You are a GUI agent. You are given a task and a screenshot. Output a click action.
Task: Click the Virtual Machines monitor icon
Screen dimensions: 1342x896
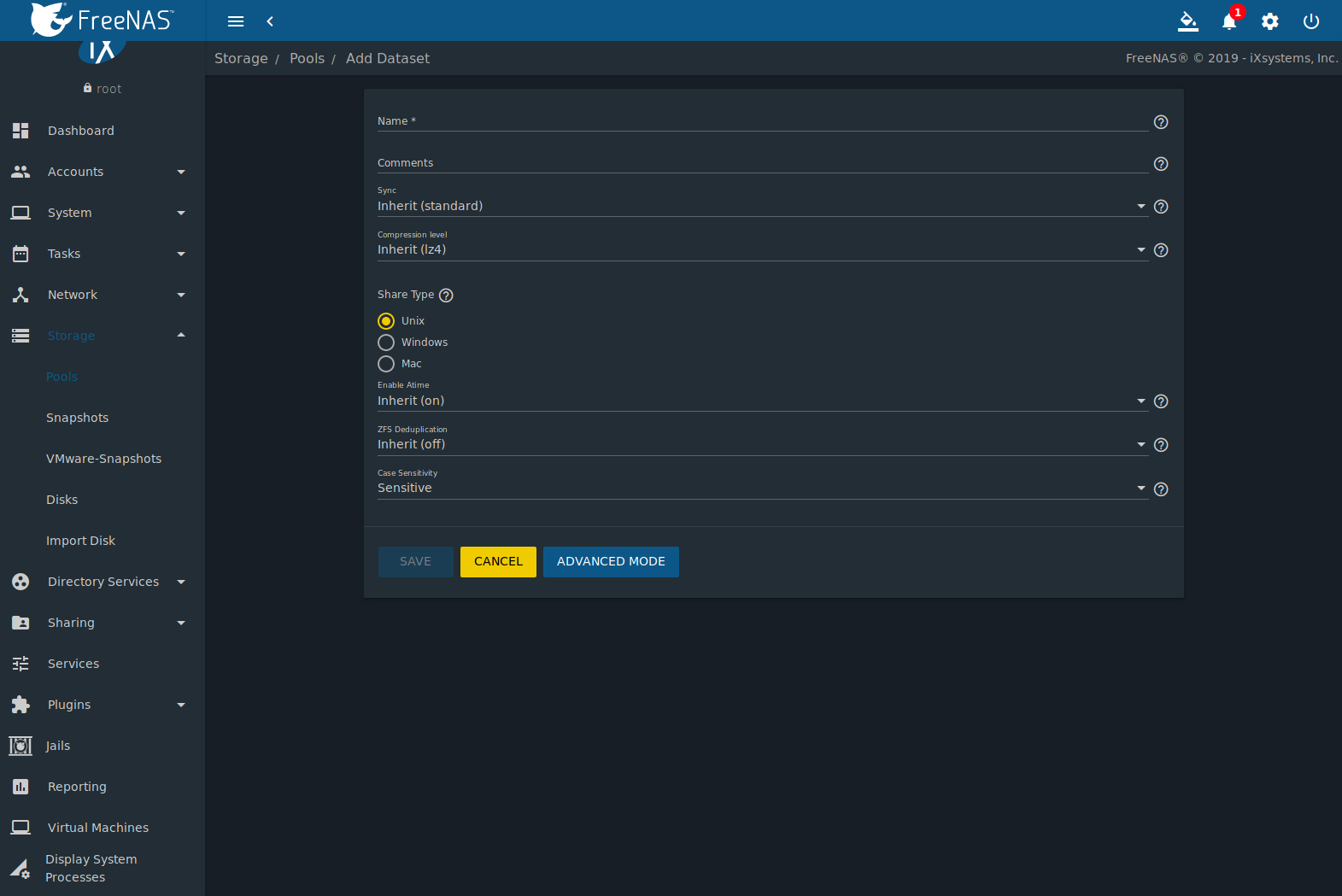tap(21, 828)
